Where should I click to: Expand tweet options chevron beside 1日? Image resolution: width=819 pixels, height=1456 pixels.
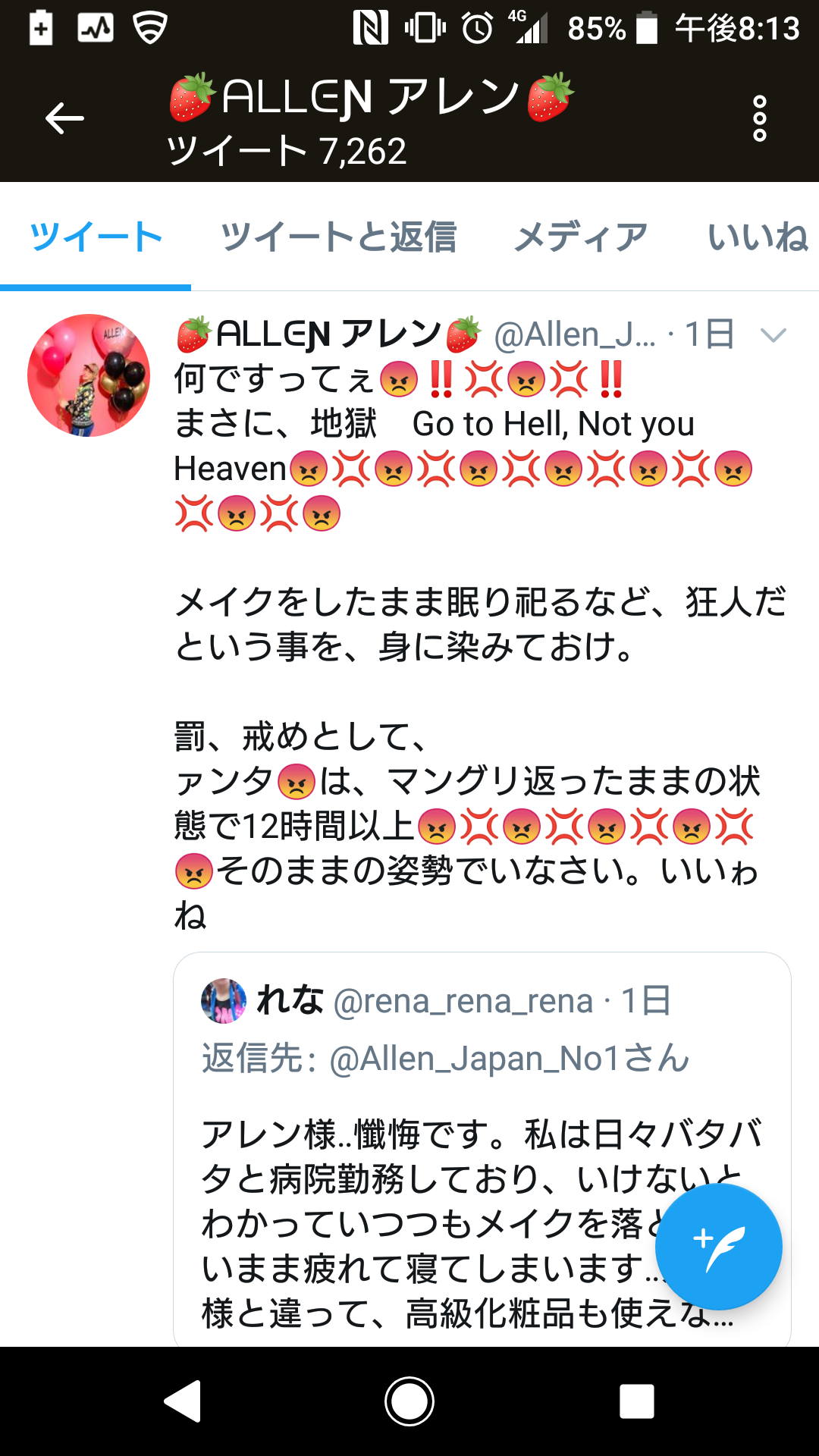tap(773, 335)
